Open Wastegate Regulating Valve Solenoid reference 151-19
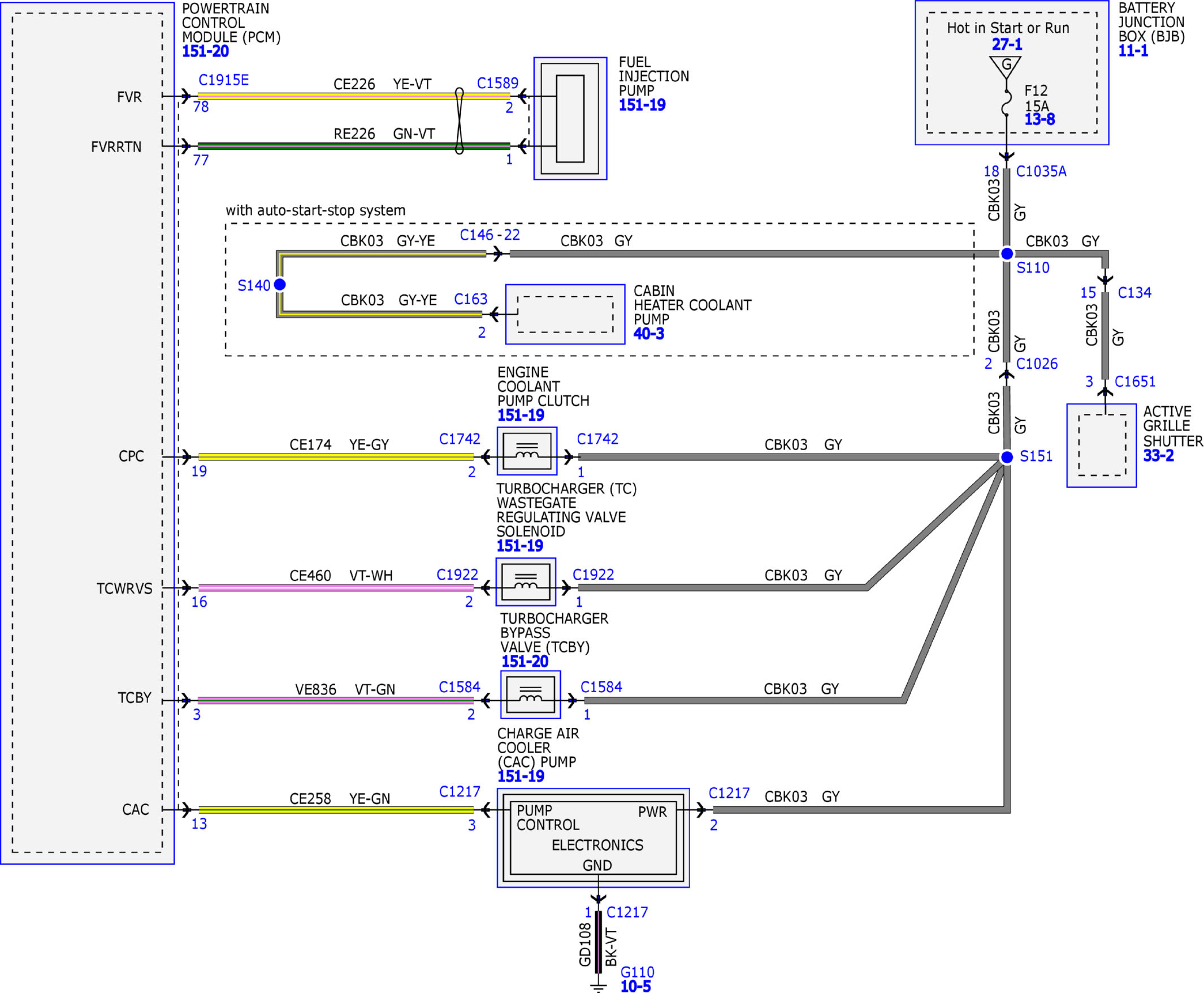Image resolution: width=1204 pixels, height=993 pixels. 519,546
